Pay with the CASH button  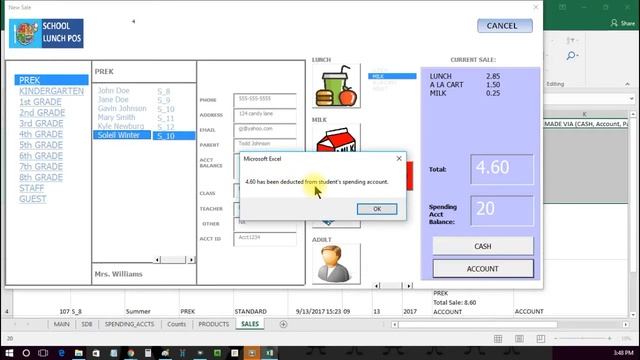[x=483, y=246]
